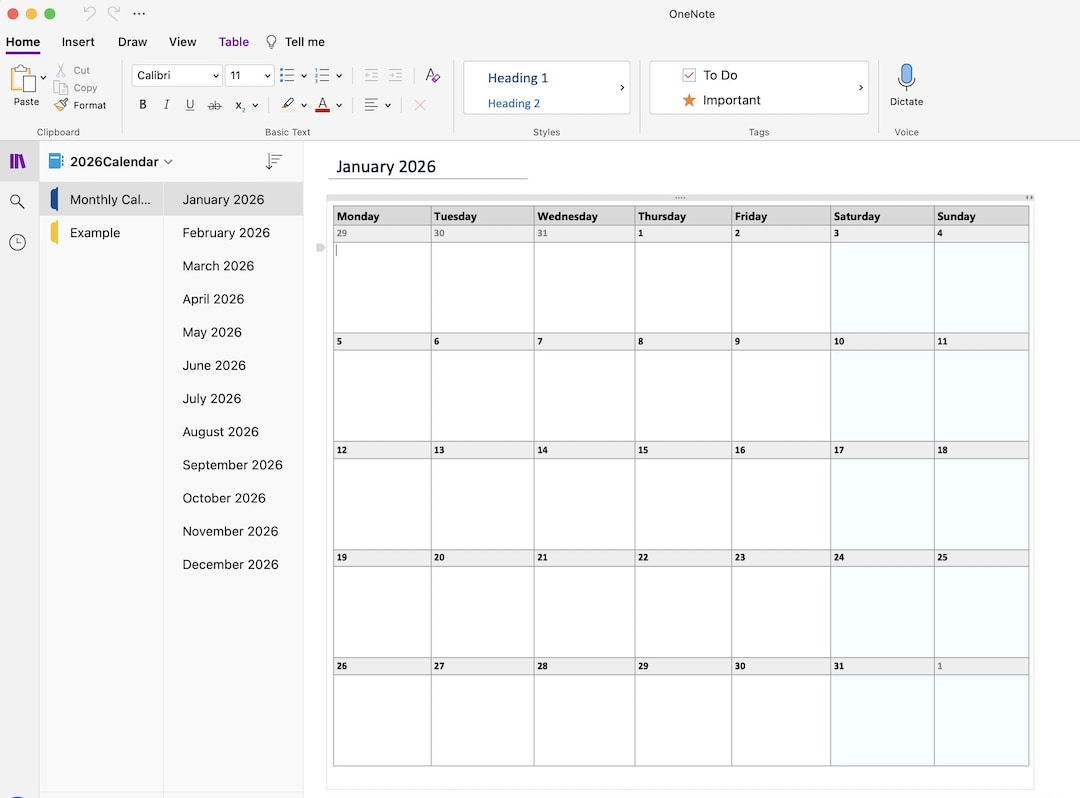Viewport: 1080px width, 798px height.
Task: Apply the Heading 1 style
Action: [517, 78]
